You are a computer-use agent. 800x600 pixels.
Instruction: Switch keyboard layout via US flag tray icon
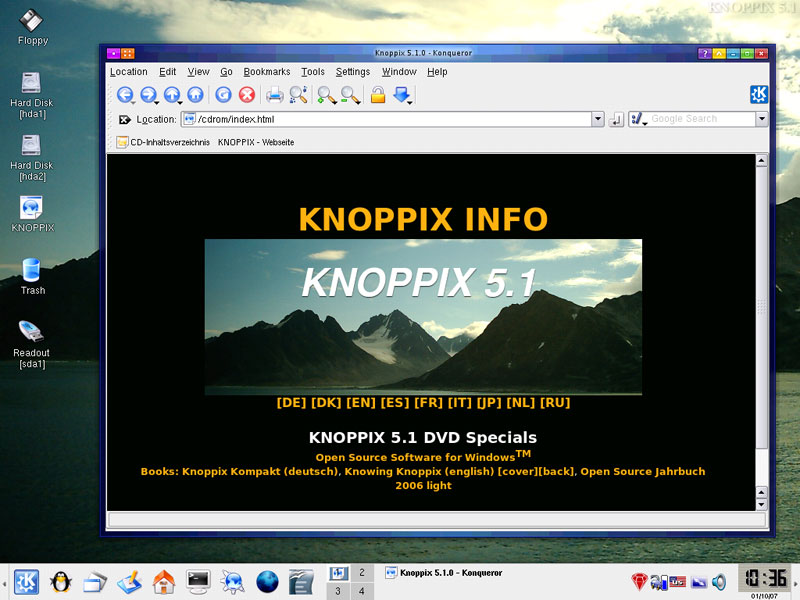(x=677, y=582)
